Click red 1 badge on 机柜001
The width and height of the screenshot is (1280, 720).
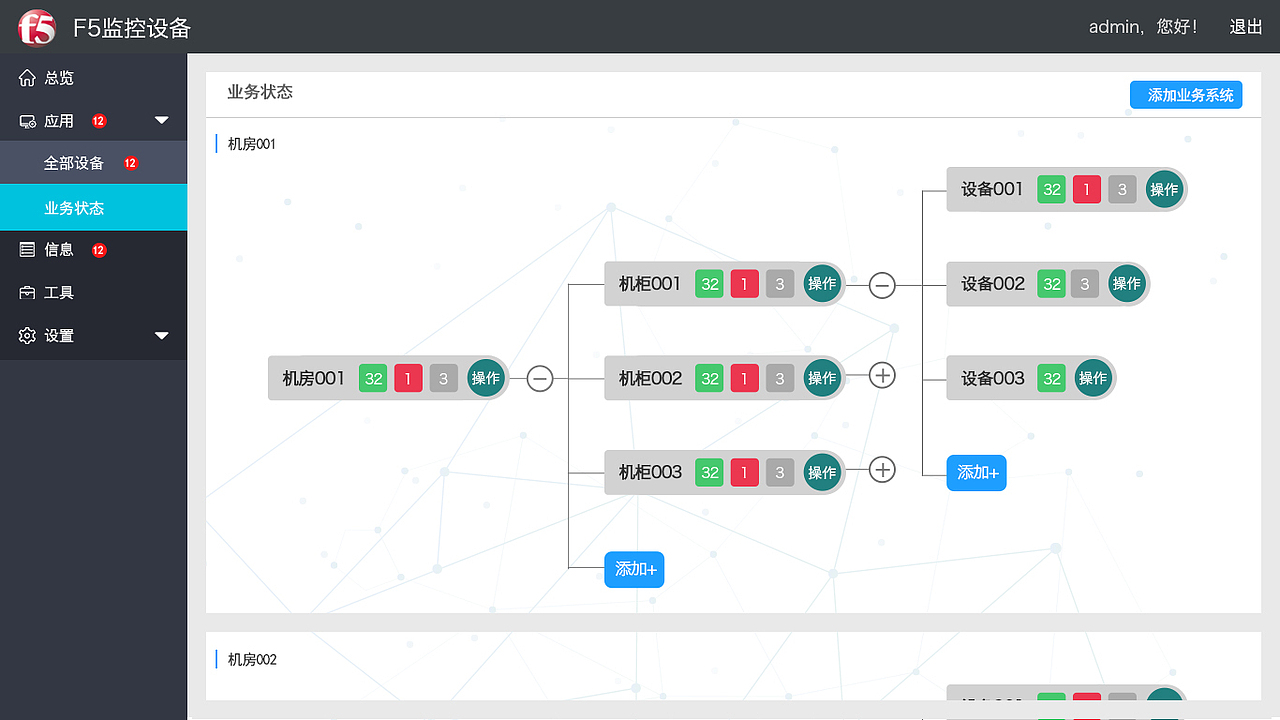click(x=744, y=284)
